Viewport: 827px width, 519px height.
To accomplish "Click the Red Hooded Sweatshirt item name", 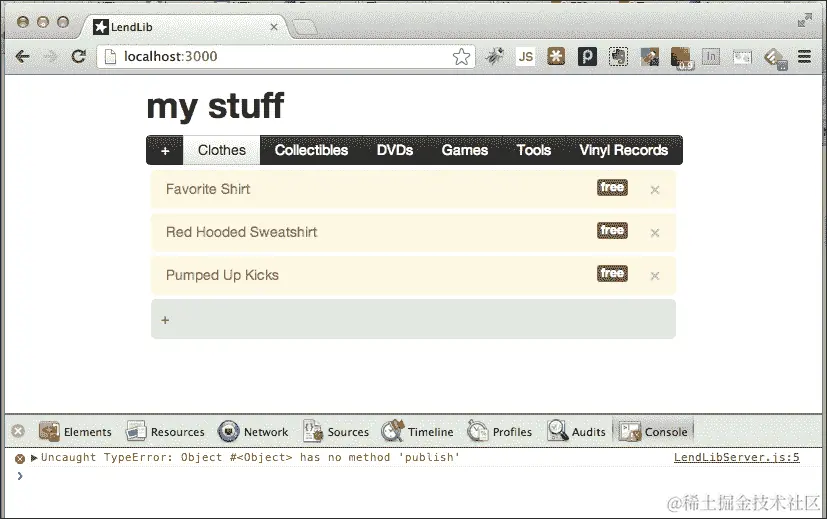I will point(242,232).
